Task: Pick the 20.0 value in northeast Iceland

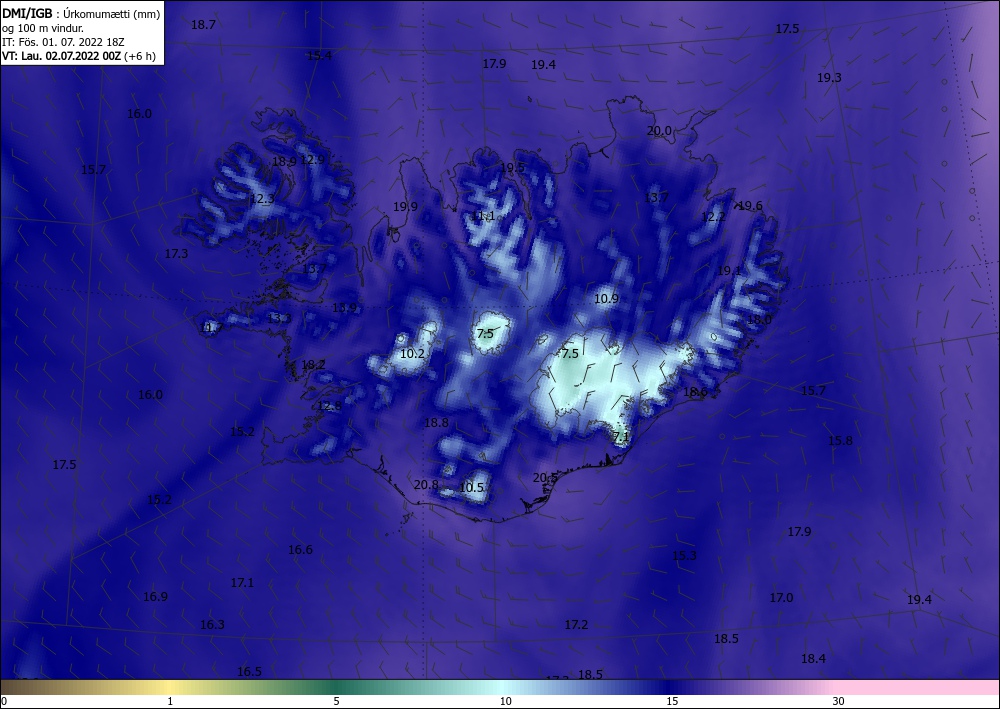Action: click(659, 131)
